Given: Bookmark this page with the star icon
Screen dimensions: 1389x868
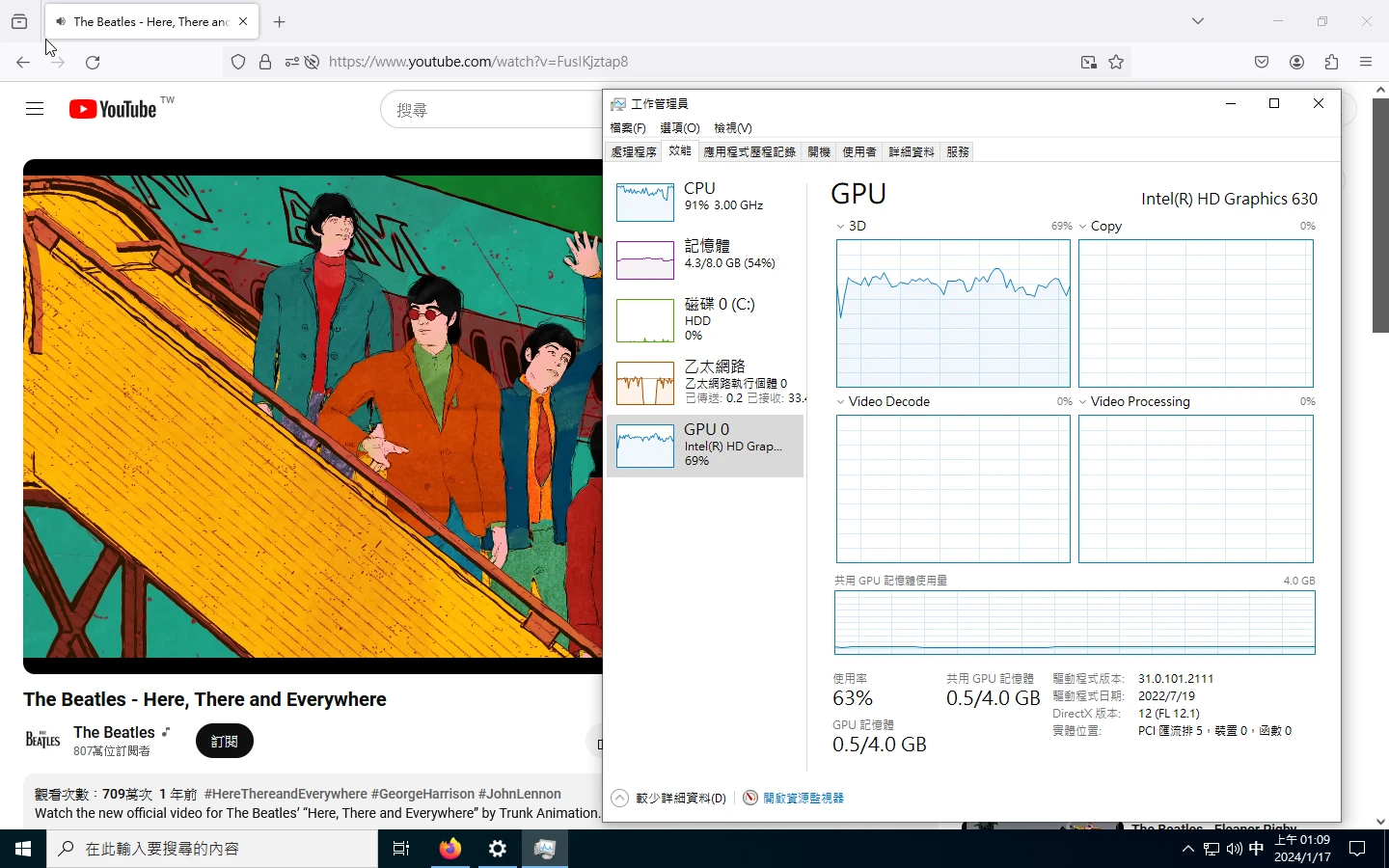Looking at the screenshot, I should [1116, 62].
